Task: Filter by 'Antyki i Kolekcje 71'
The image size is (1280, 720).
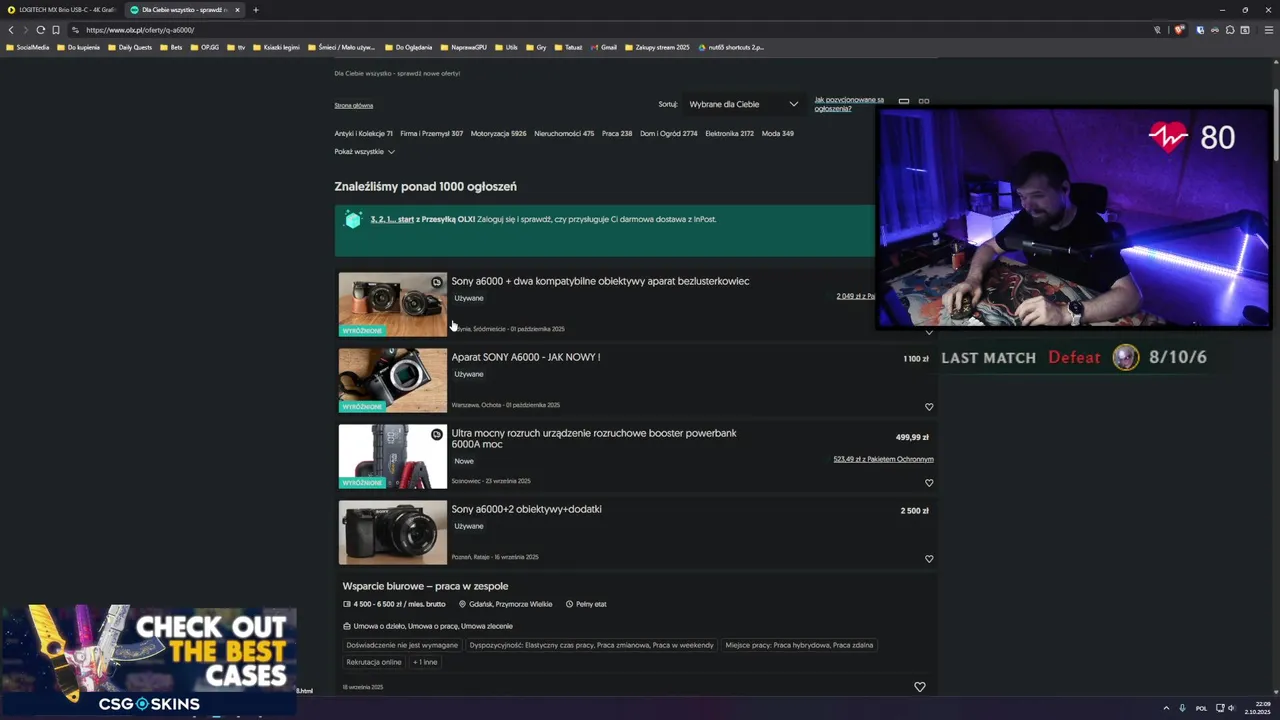Action: click(363, 133)
